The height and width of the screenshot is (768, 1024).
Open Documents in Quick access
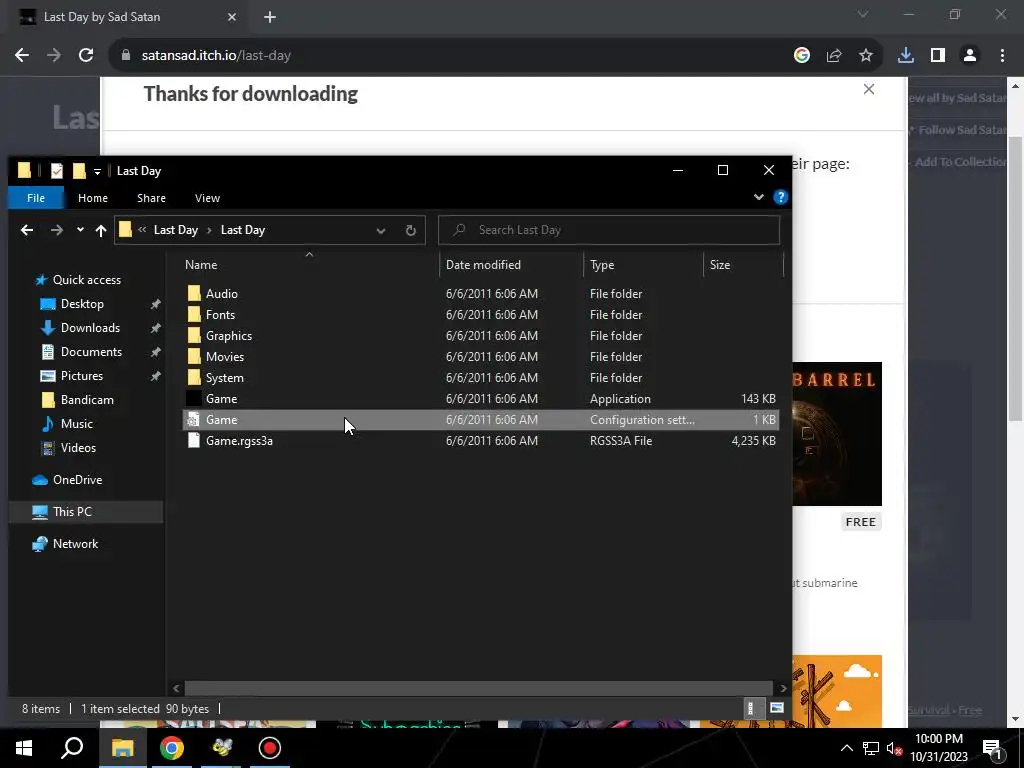[91, 351]
